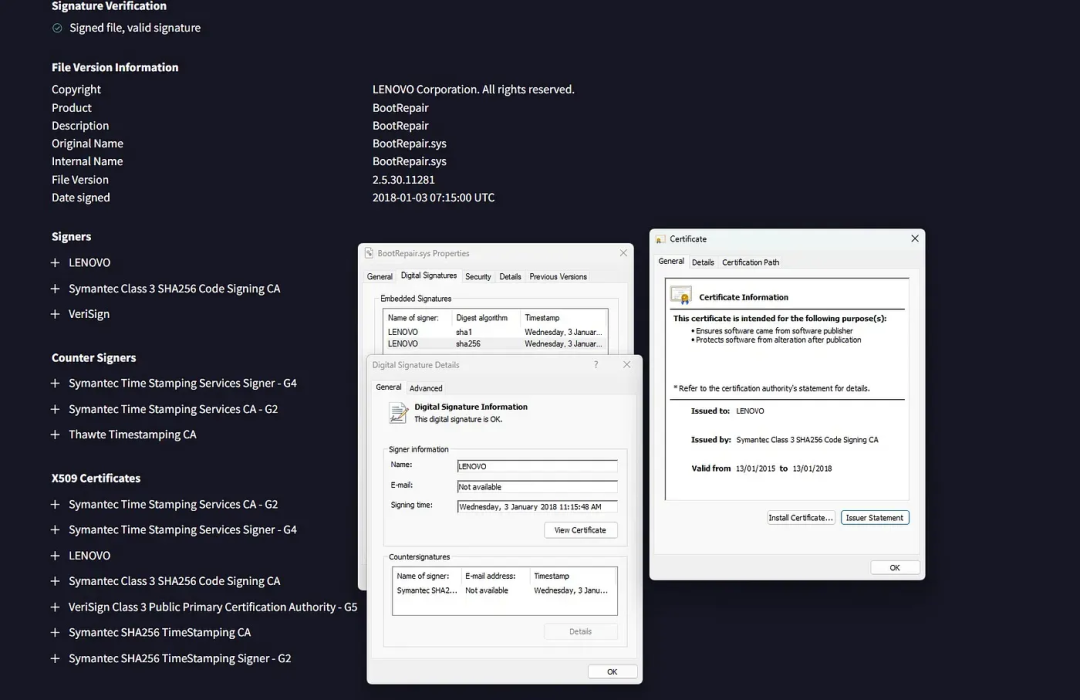Expand Symantec Time Stamping Services CA - G2 under Counter Signers
The height and width of the screenshot is (700, 1080).
click(x=55, y=409)
